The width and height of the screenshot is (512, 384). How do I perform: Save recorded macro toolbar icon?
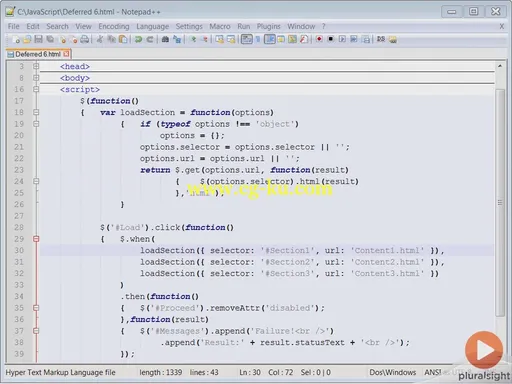366,39
